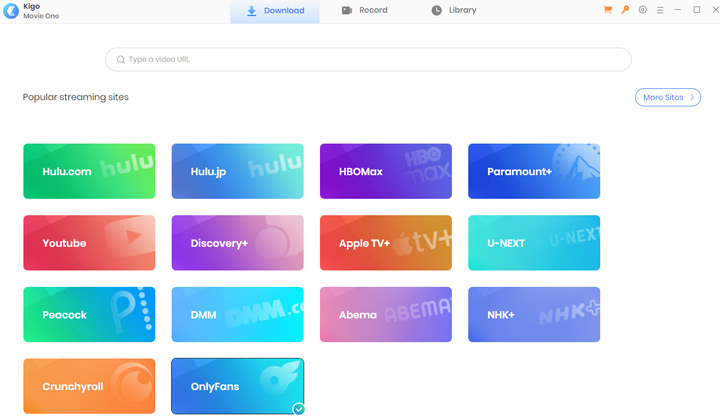Open the Peacock site tile

[x=89, y=315]
